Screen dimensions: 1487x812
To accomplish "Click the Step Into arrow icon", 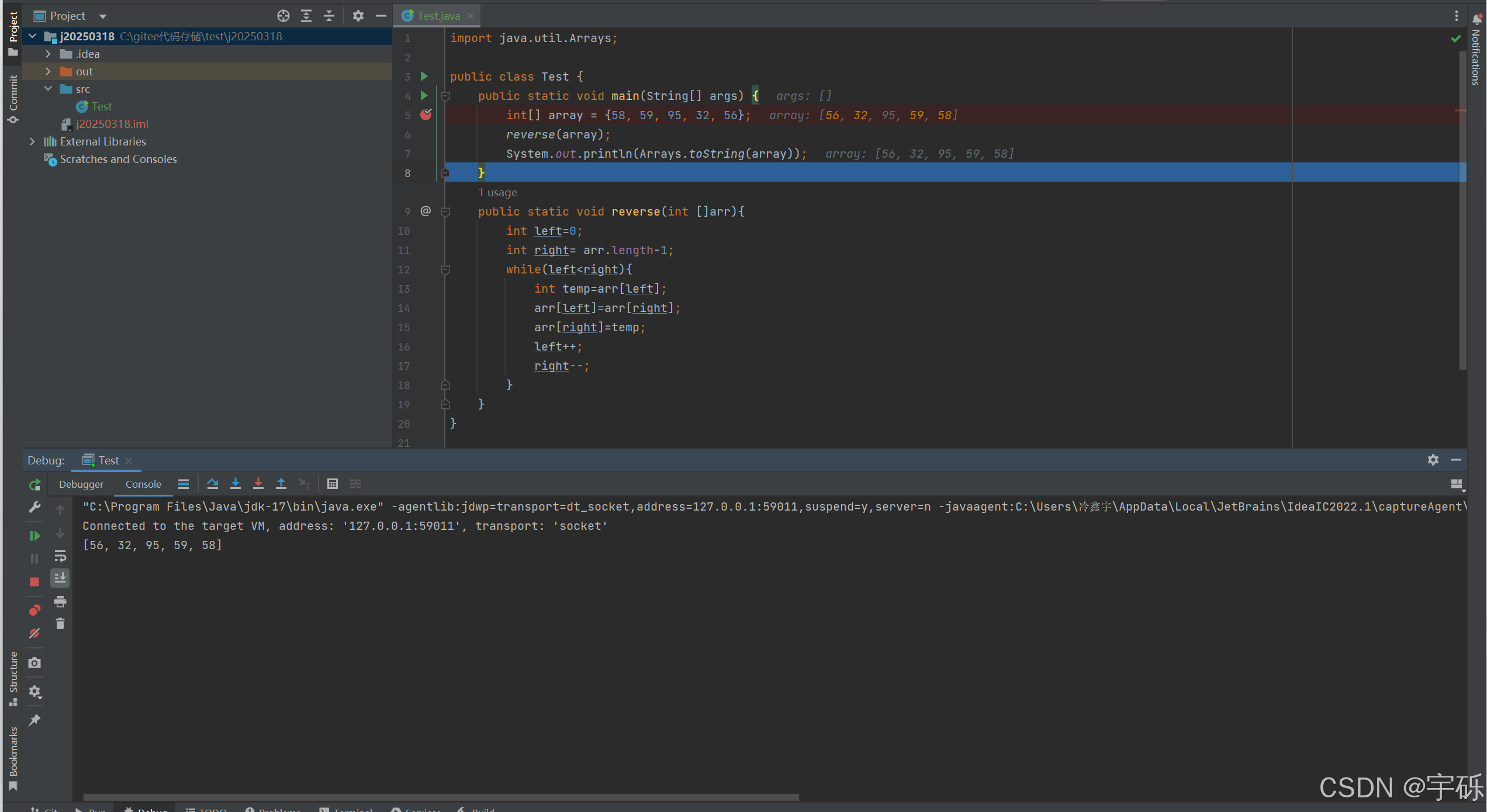I will click(x=236, y=484).
